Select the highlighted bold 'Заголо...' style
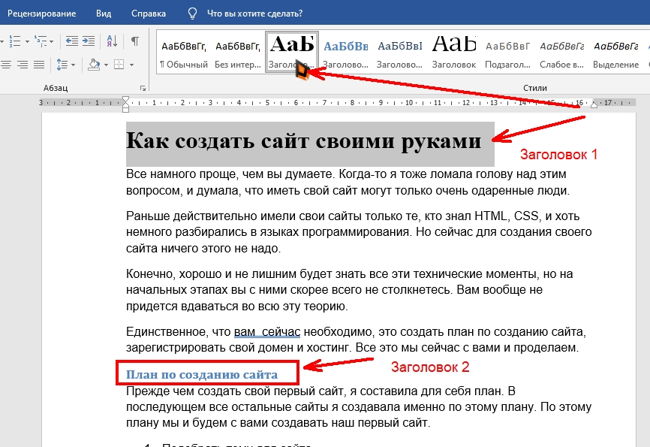 (x=292, y=52)
